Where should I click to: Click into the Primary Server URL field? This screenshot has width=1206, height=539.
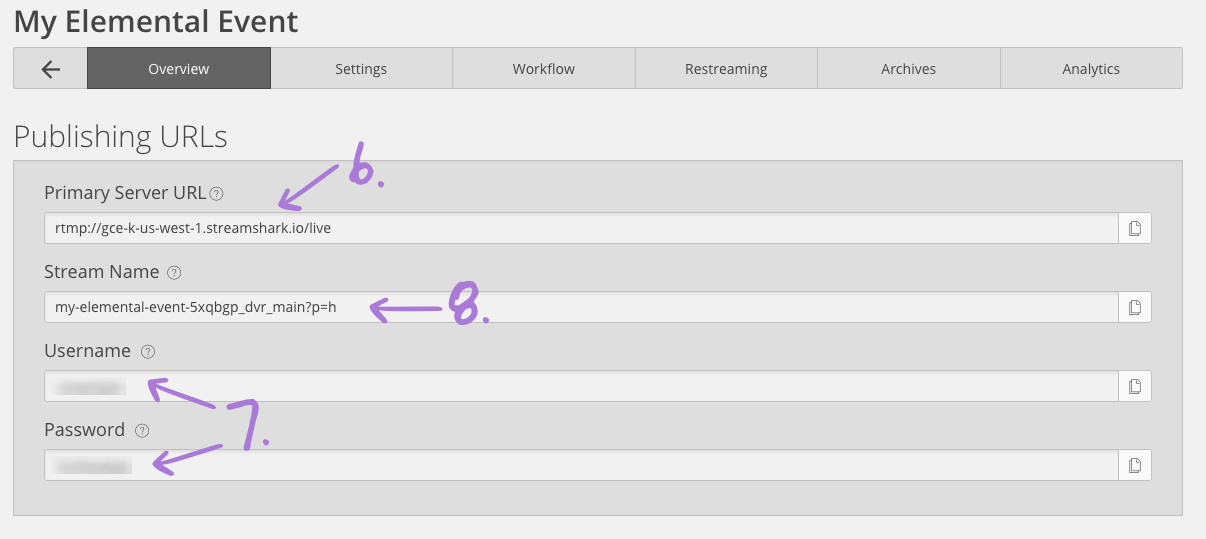[581, 228]
